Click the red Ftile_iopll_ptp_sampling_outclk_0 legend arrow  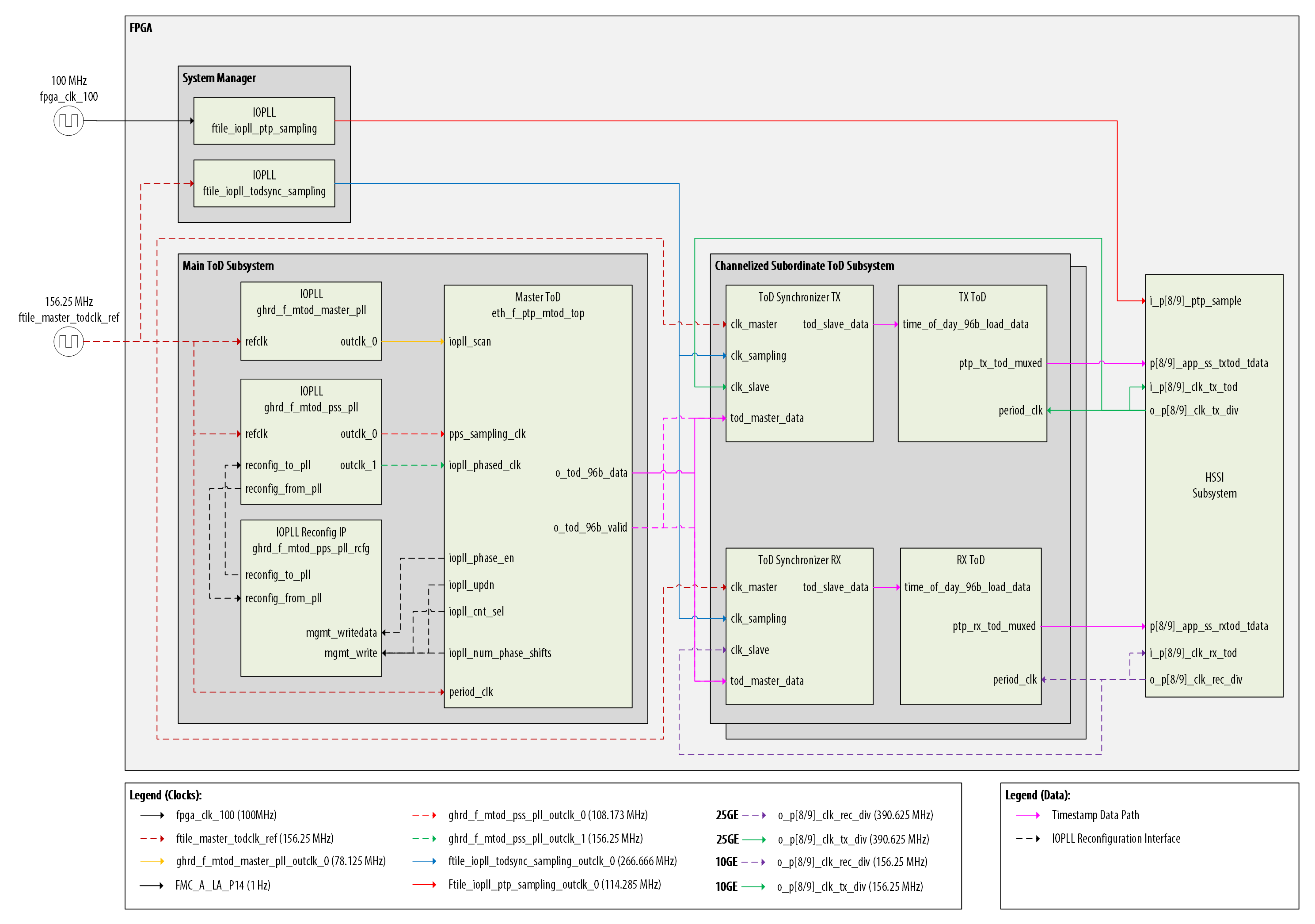[424, 885]
